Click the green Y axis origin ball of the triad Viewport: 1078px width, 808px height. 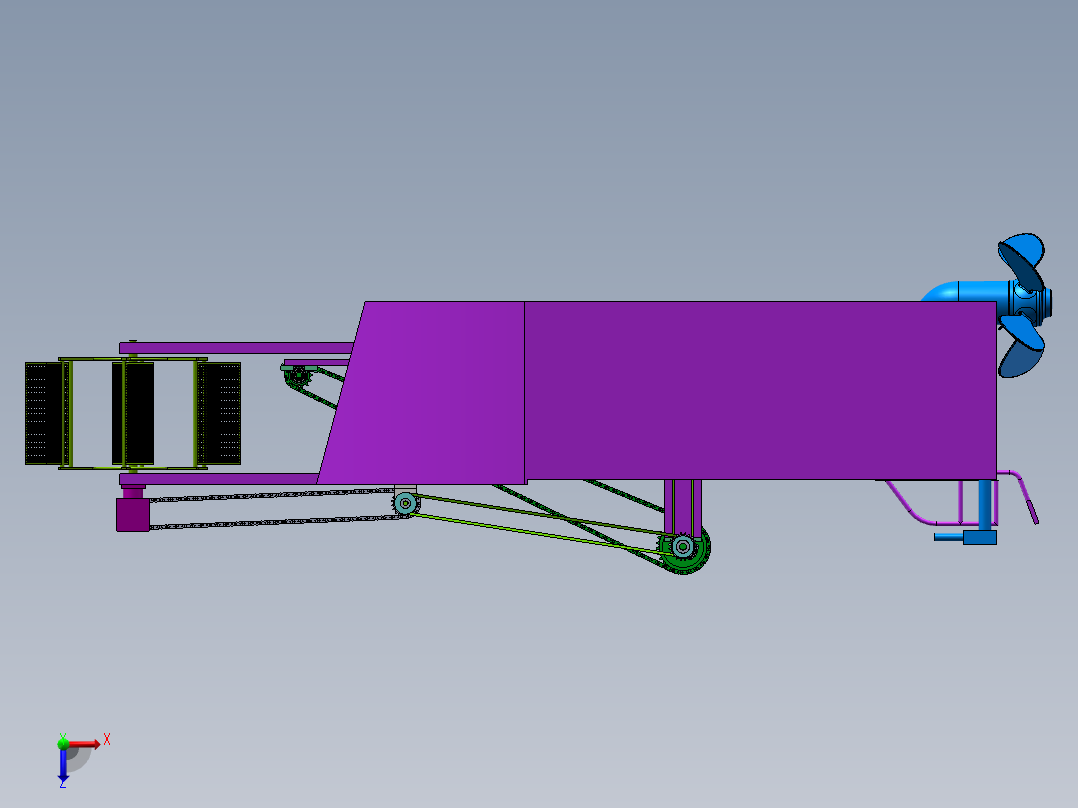point(63,743)
